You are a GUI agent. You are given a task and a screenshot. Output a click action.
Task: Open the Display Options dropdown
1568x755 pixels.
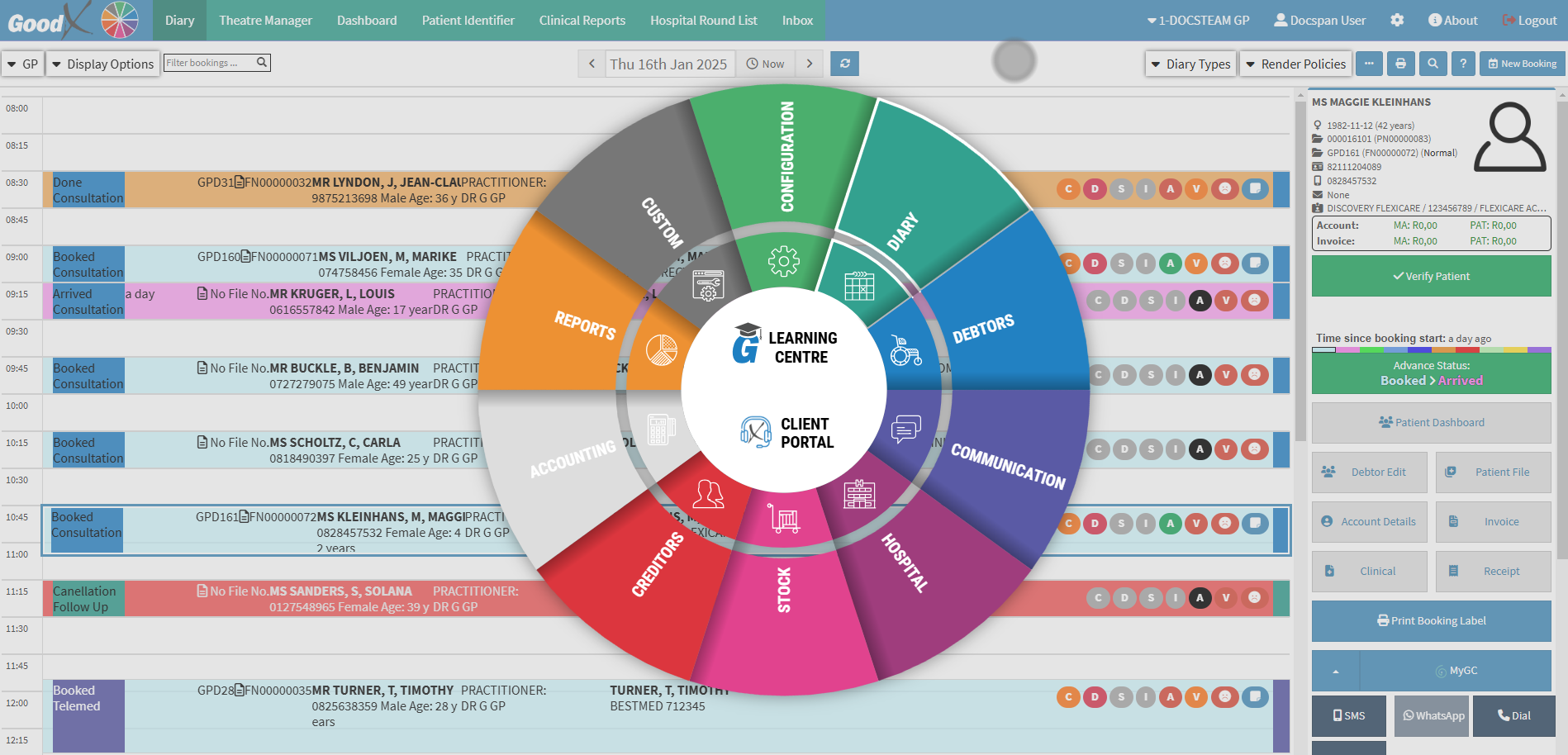pos(102,64)
